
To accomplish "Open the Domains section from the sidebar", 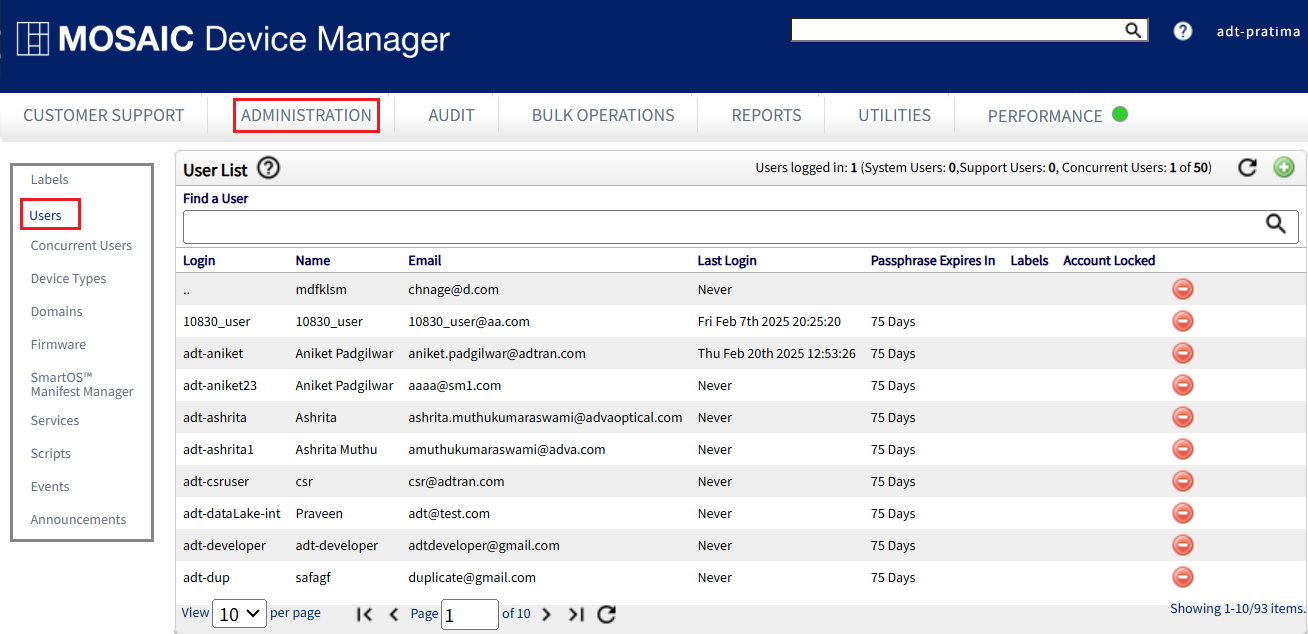I will pyautogui.click(x=55, y=311).
